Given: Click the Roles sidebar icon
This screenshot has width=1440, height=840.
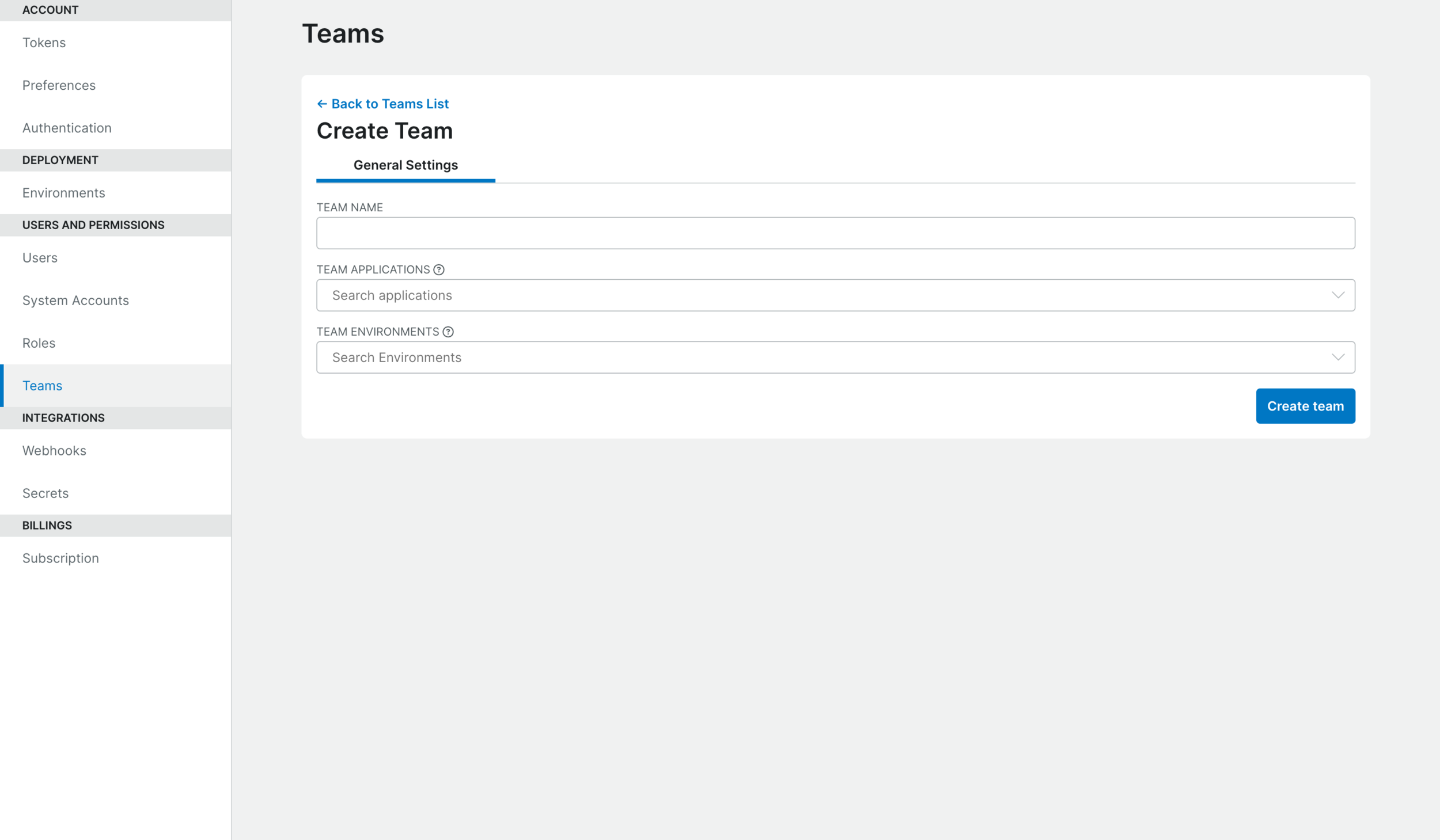Looking at the screenshot, I should pos(38,342).
